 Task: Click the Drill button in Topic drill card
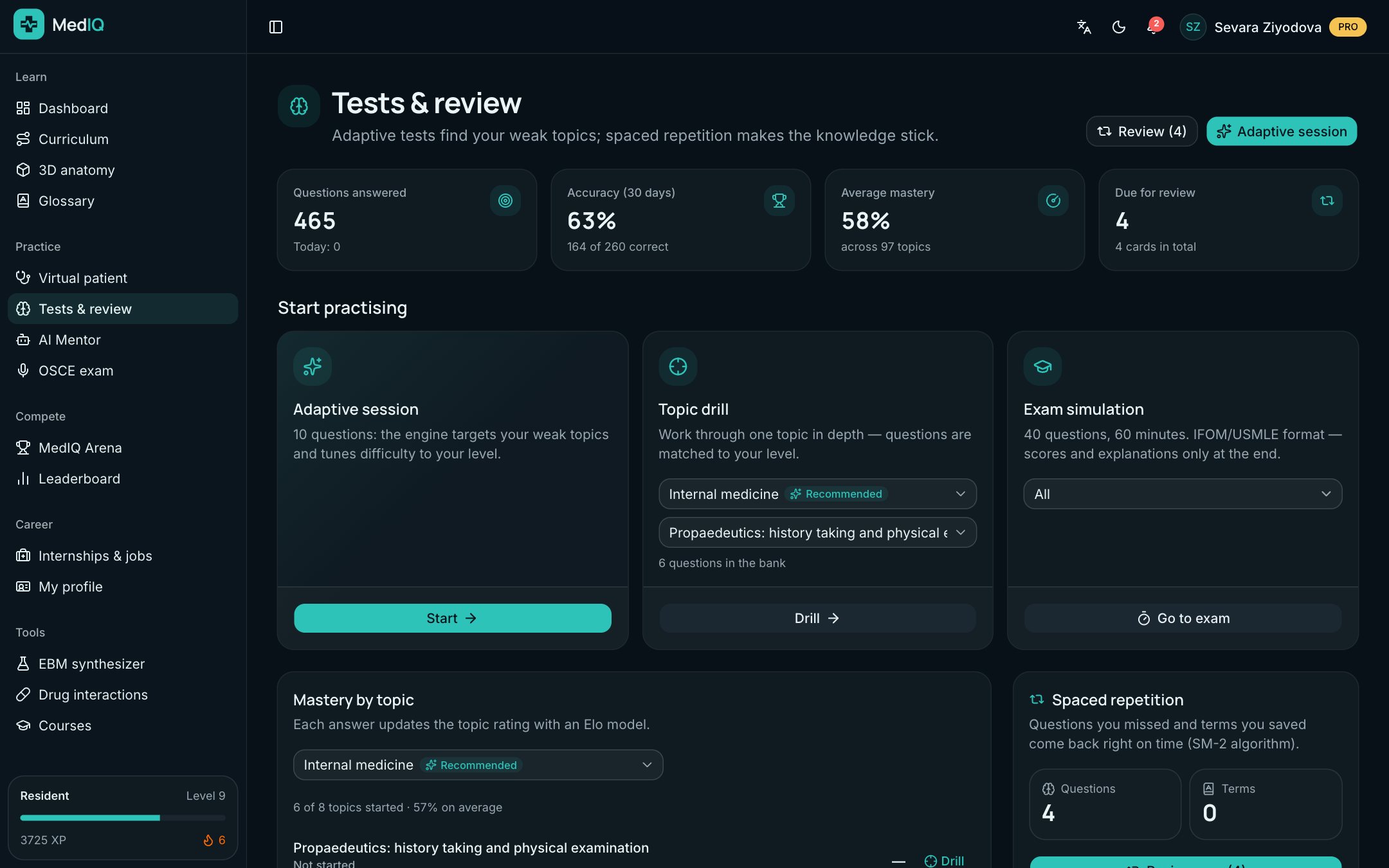(x=817, y=618)
